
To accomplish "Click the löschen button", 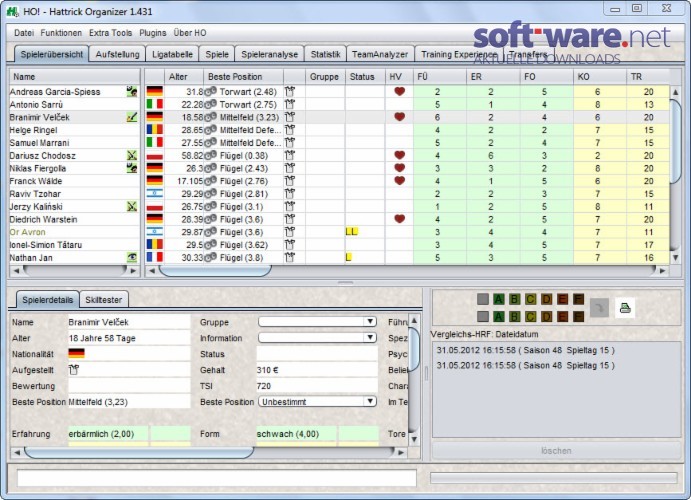I will click(x=556, y=451).
